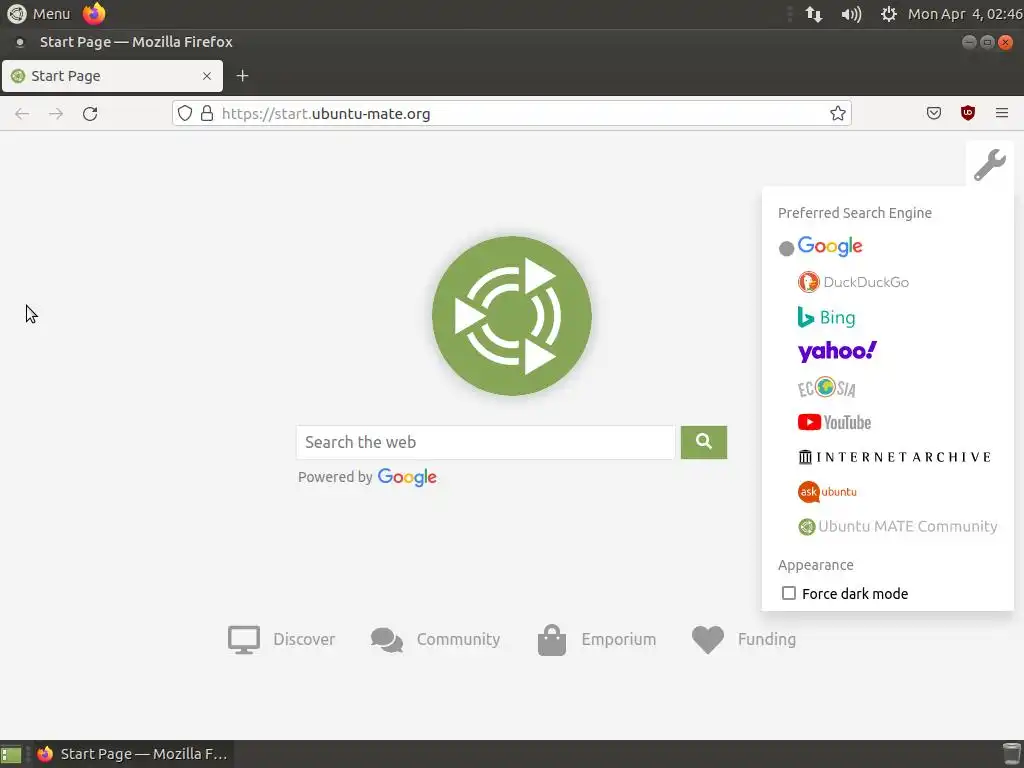Screen dimensions: 1024x768
Task: Open the Emporium link
Action: 596,639
